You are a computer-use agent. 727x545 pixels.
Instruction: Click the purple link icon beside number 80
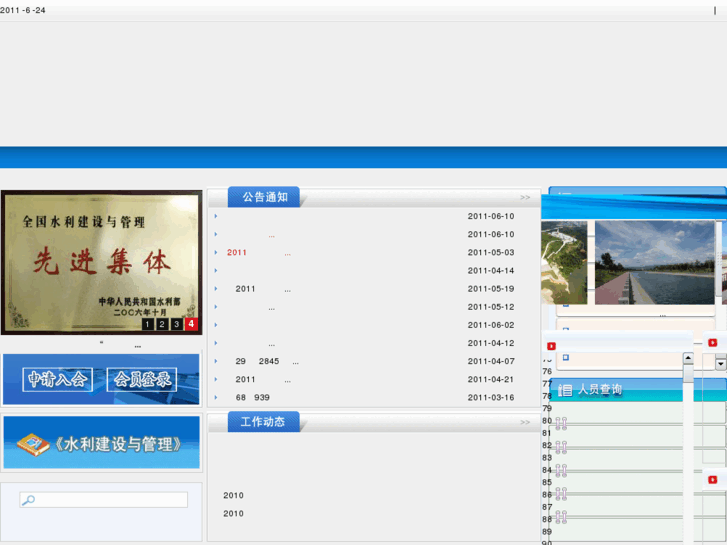point(561,423)
